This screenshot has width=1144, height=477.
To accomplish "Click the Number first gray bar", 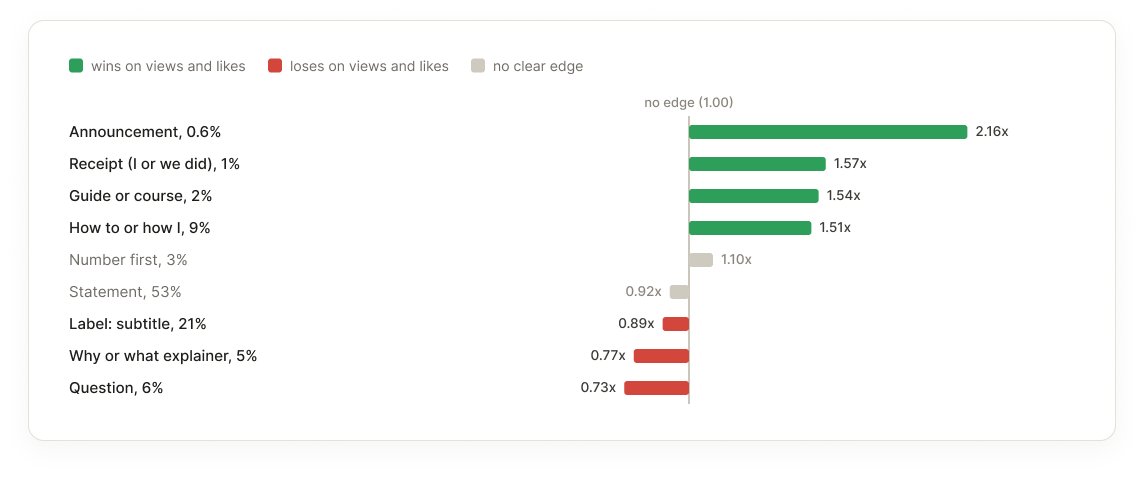I will tap(701, 260).
